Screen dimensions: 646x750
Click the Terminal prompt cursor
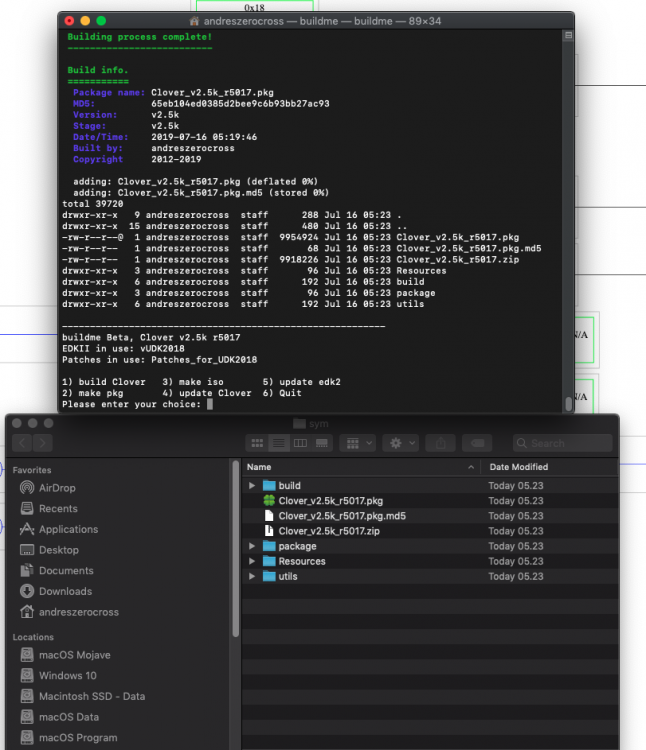point(209,404)
